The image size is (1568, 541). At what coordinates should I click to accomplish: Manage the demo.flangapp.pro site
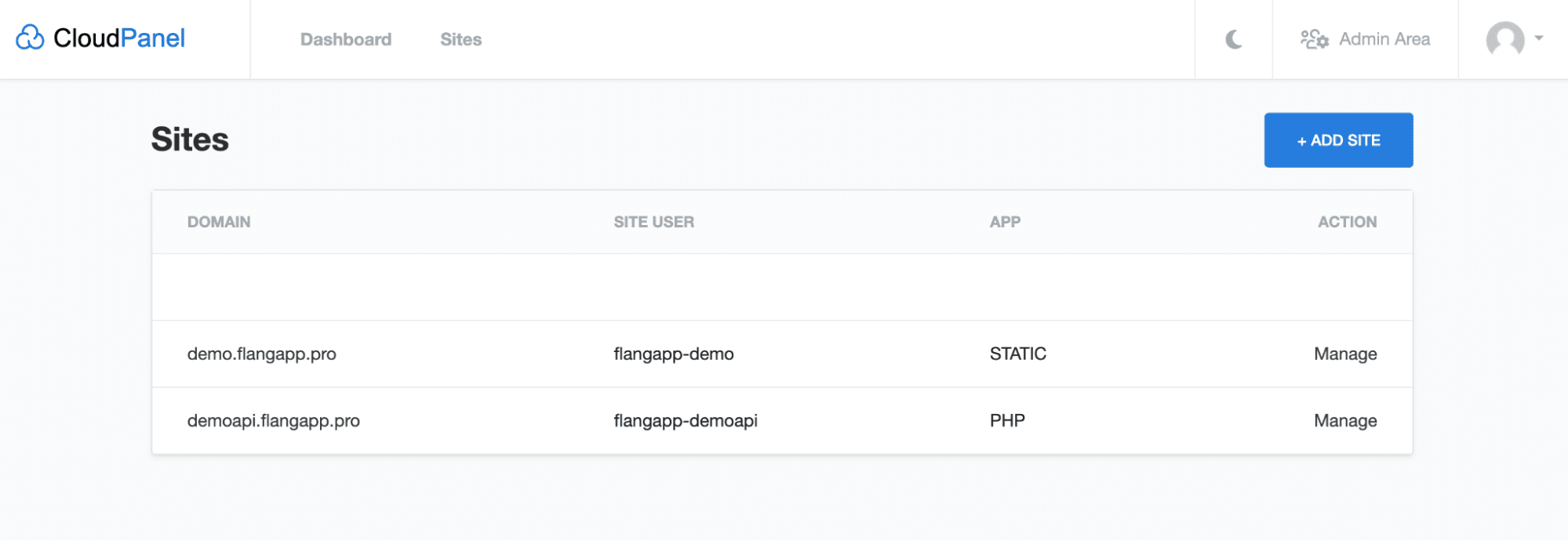click(1344, 354)
